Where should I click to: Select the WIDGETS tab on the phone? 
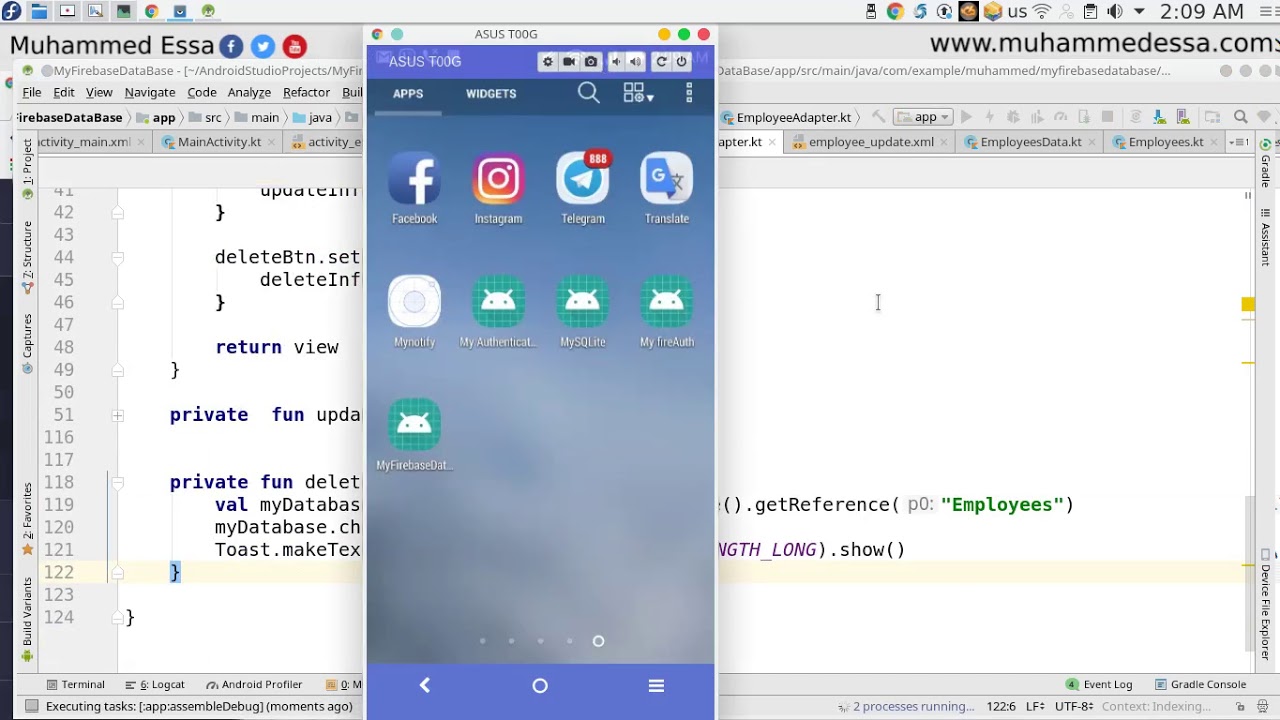pos(491,93)
